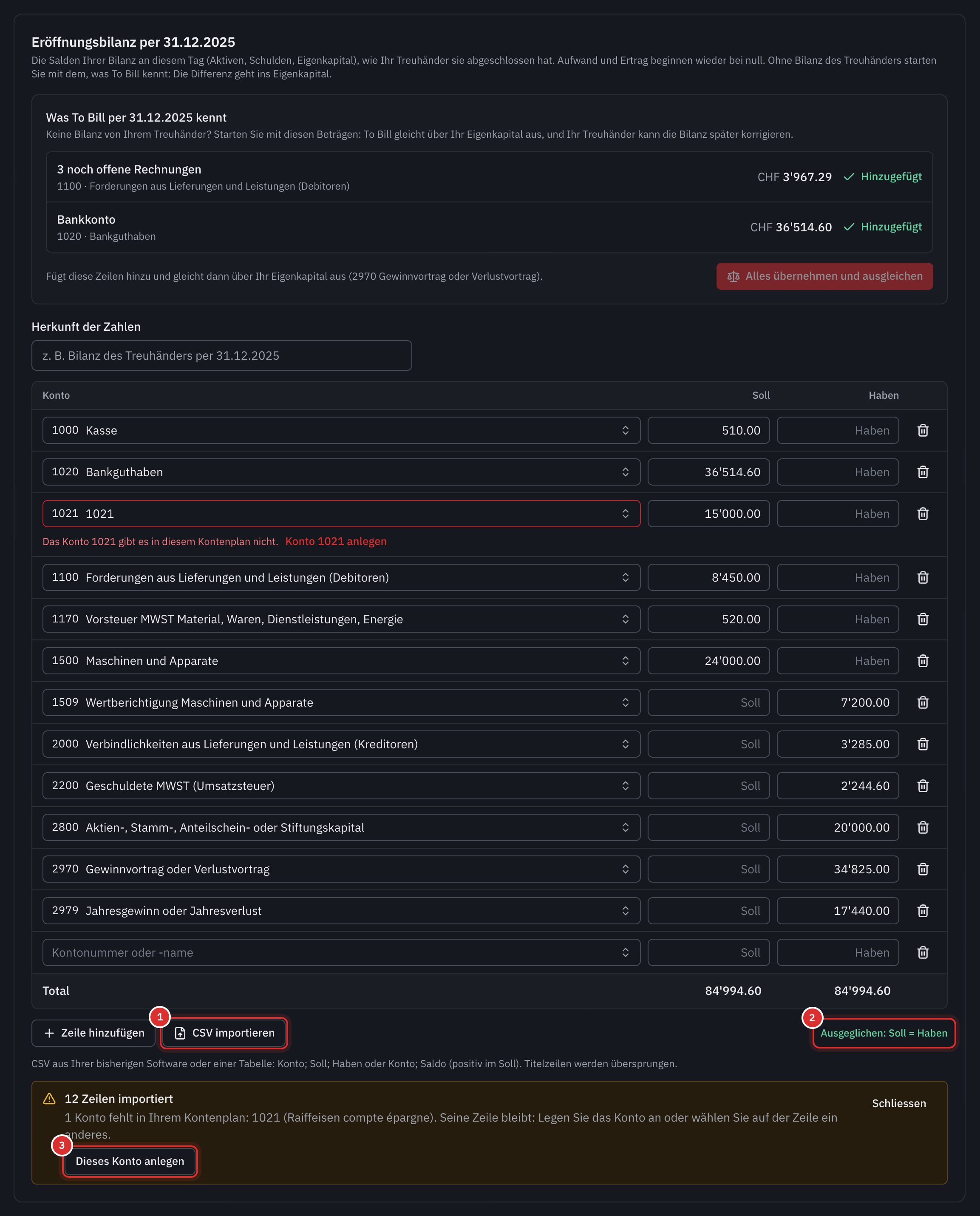Delete the 1500 Maschinen und Apparate row
Image resolution: width=980 pixels, height=1216 pixels.
tap(923, 661)
